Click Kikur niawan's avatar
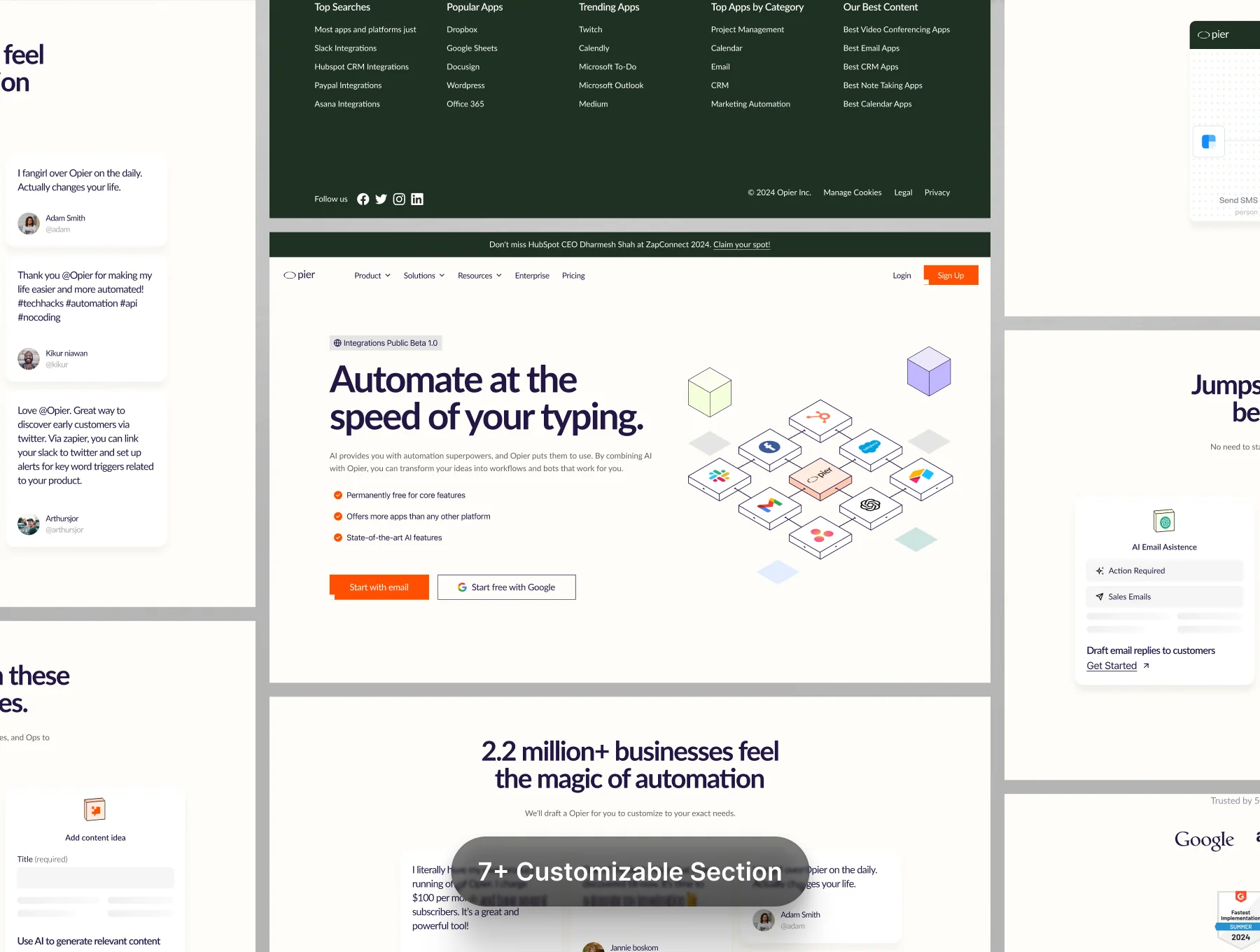 pos(29,358)
